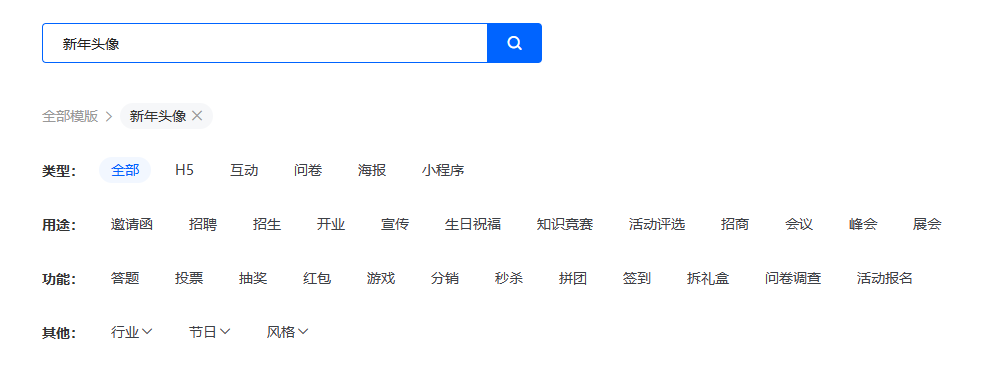
Task: Select the H5 type filter
Action: [184, 170]
